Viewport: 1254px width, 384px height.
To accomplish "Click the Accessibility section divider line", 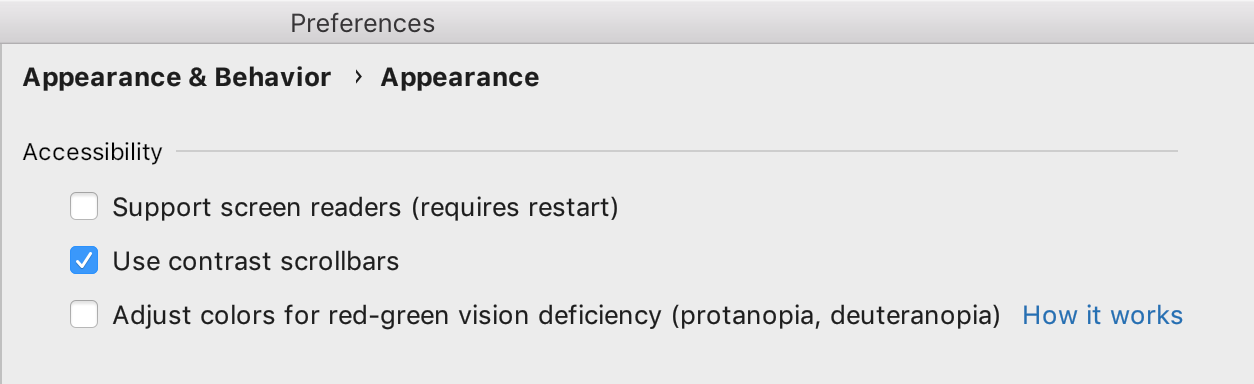I will (x=677, y=152).
